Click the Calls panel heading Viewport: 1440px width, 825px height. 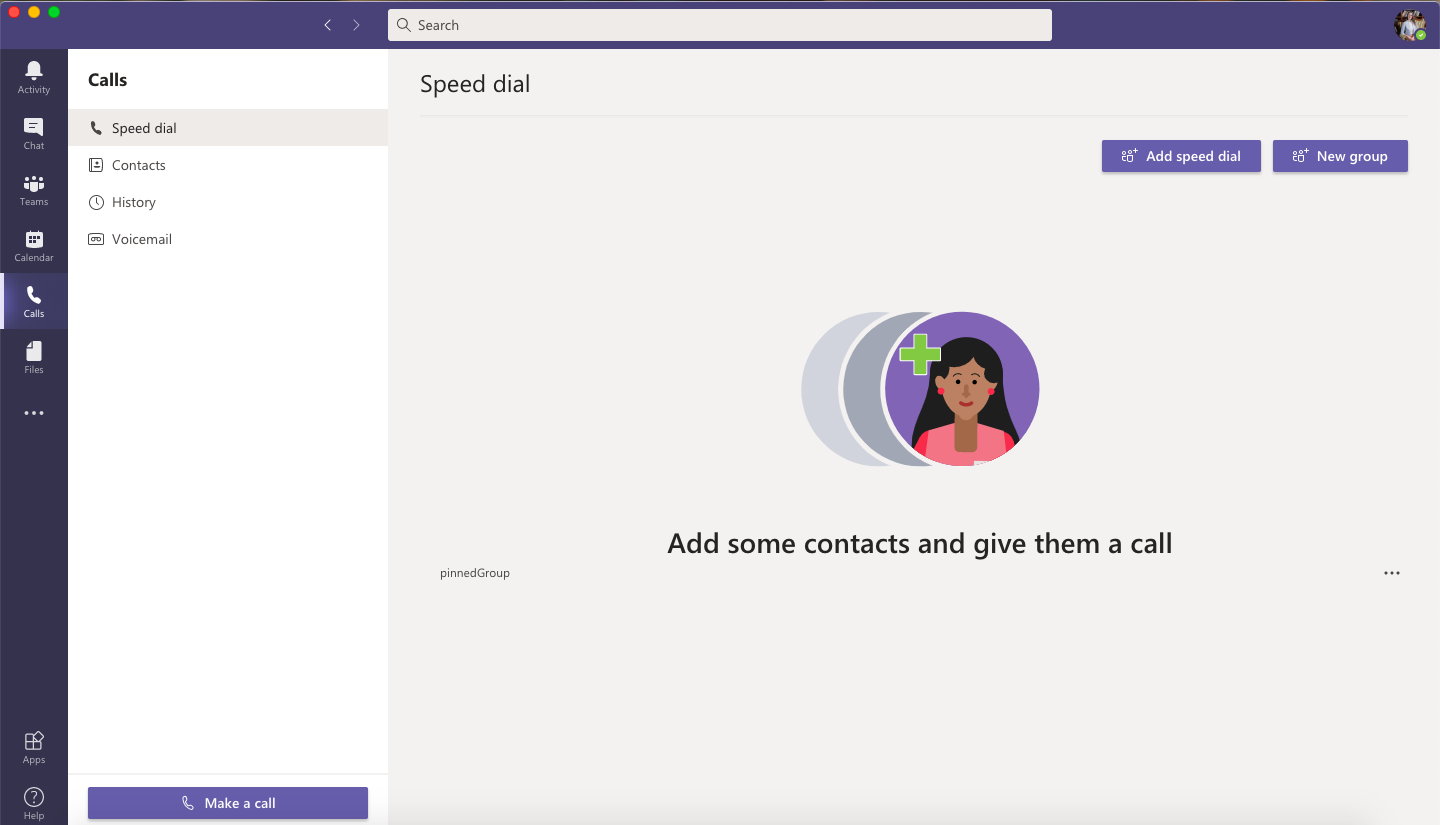coord(108,80)
